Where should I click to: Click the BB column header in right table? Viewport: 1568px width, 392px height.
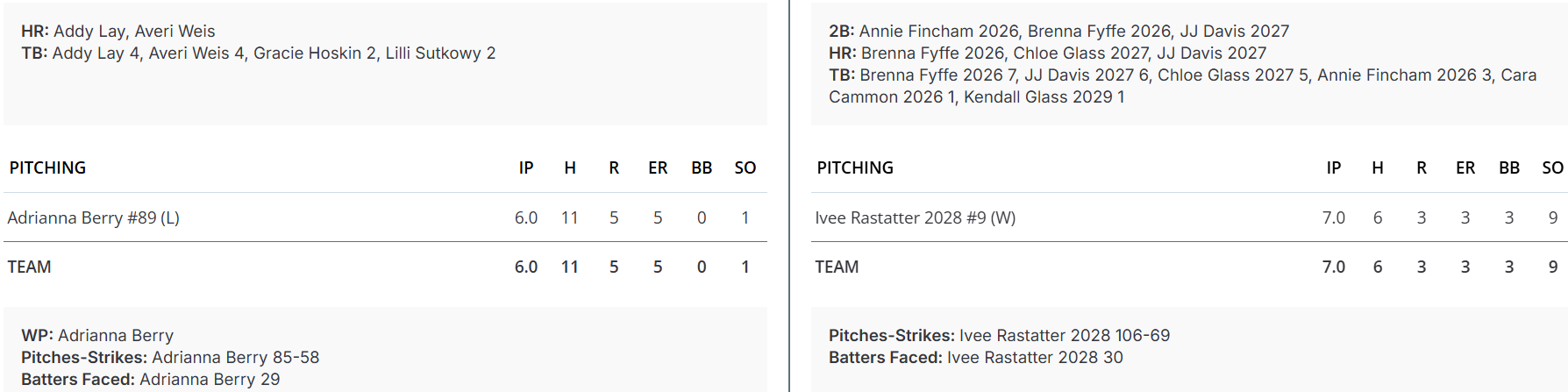click(x=1509, y=167)
